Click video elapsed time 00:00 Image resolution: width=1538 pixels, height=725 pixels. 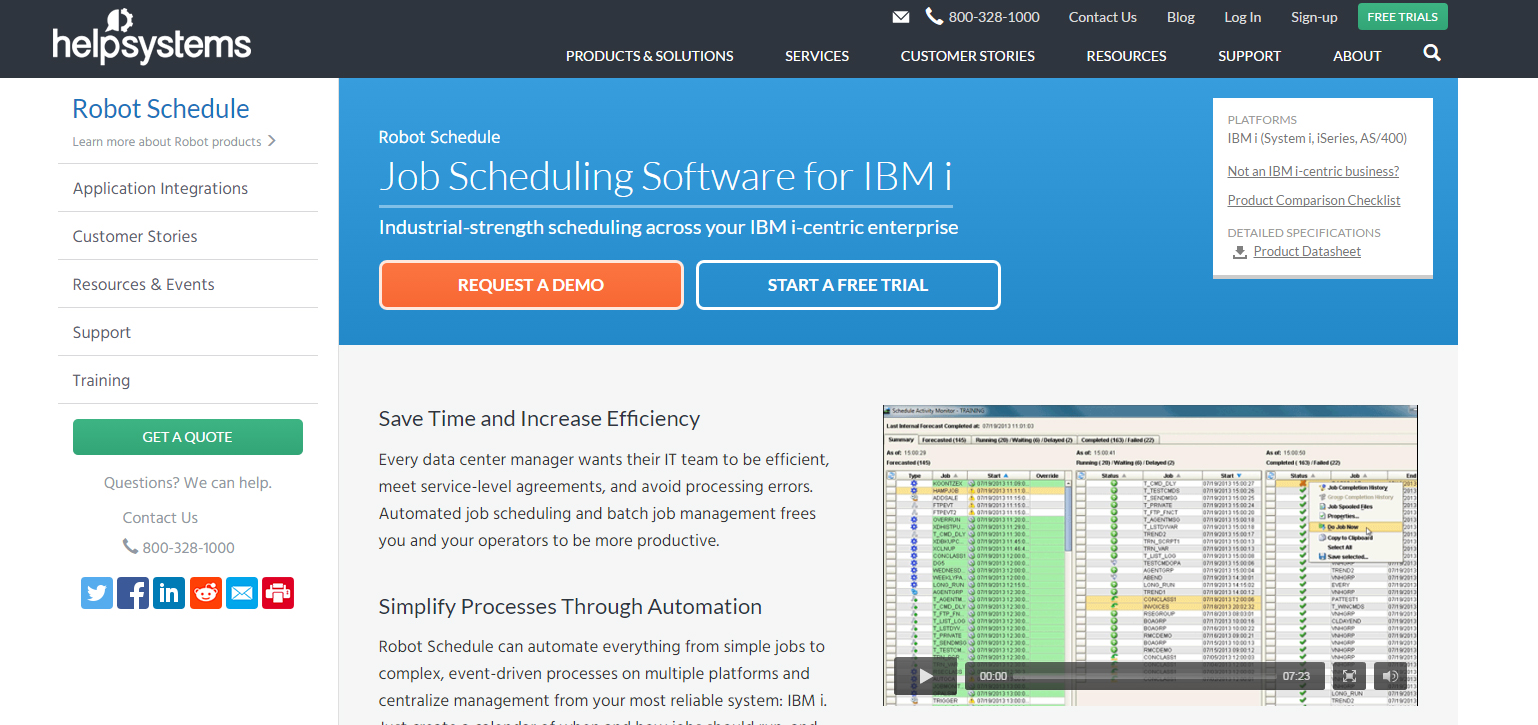click(x=993, y=676)
